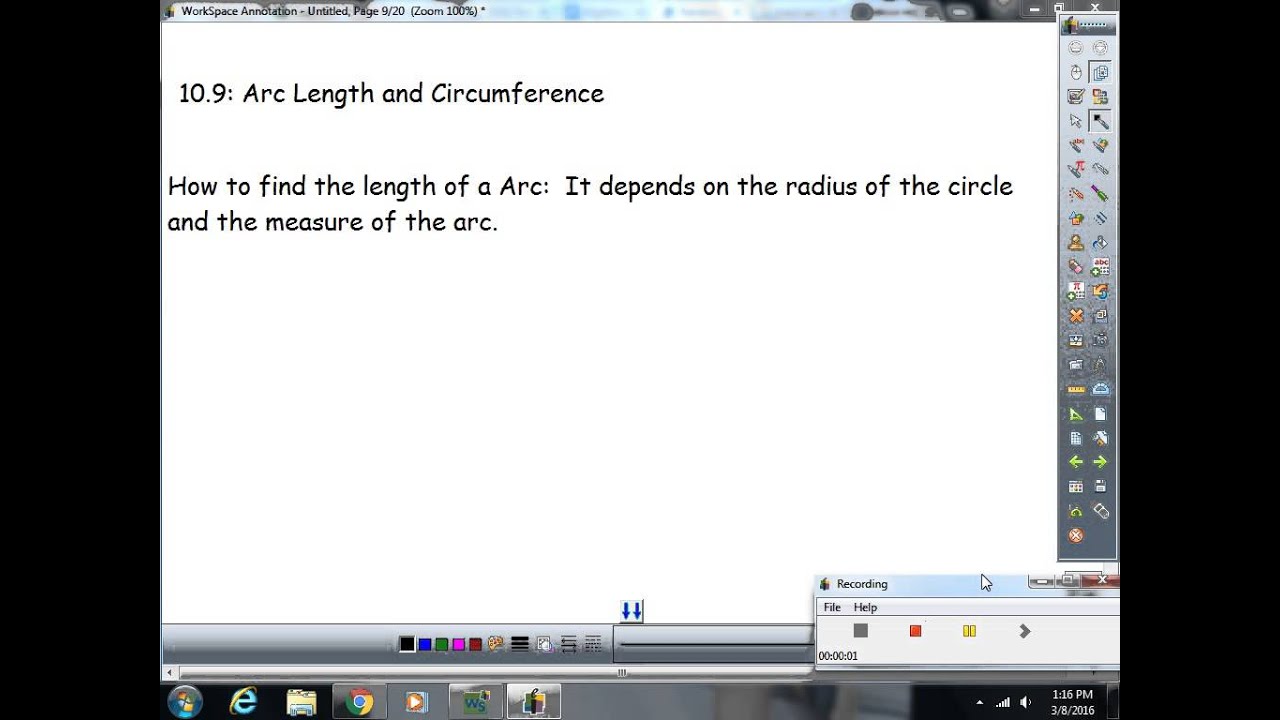Pick the black color swatch
This screenshot has width=1280, height=720.
(407, 644)
